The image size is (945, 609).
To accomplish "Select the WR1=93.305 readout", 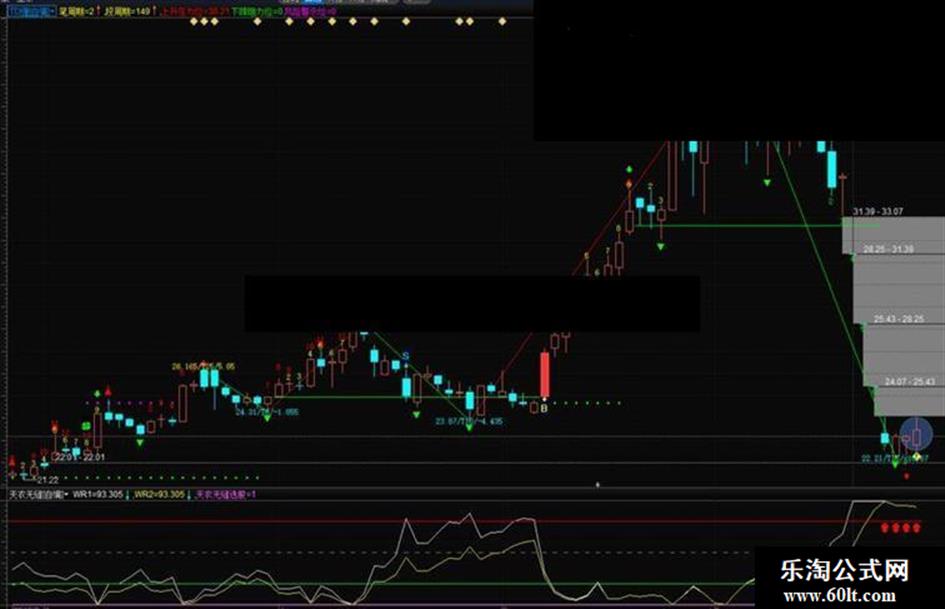I will tap(98, 494).
